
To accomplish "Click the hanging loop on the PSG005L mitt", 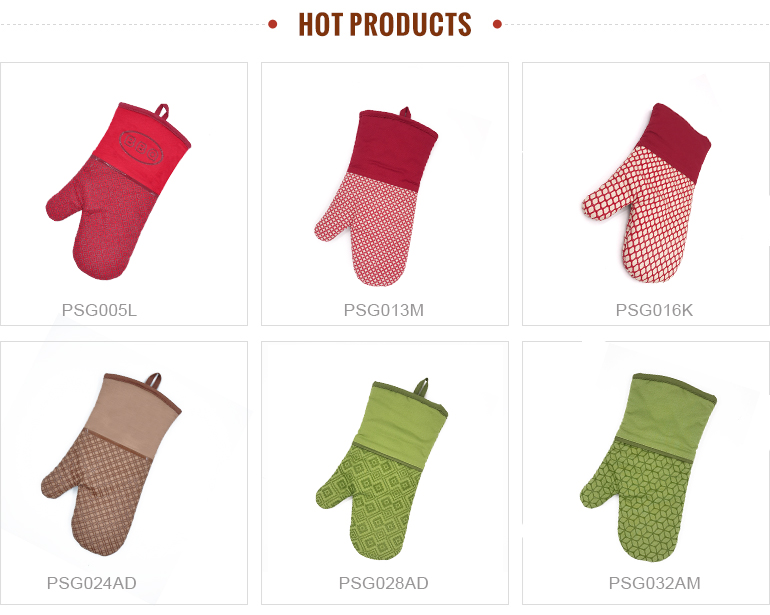I will [x=162, y=112].
